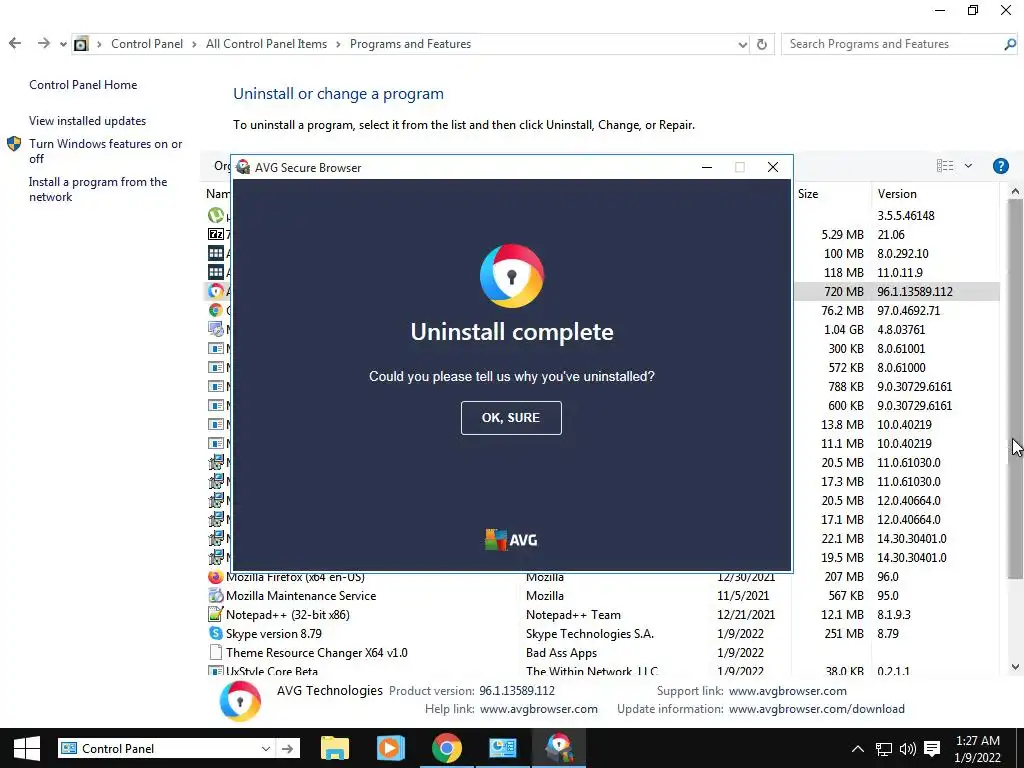Click the vertical scrollbar thumb
The height and width of the screenshot is (768, 1024).
(x=1015, y=389)
